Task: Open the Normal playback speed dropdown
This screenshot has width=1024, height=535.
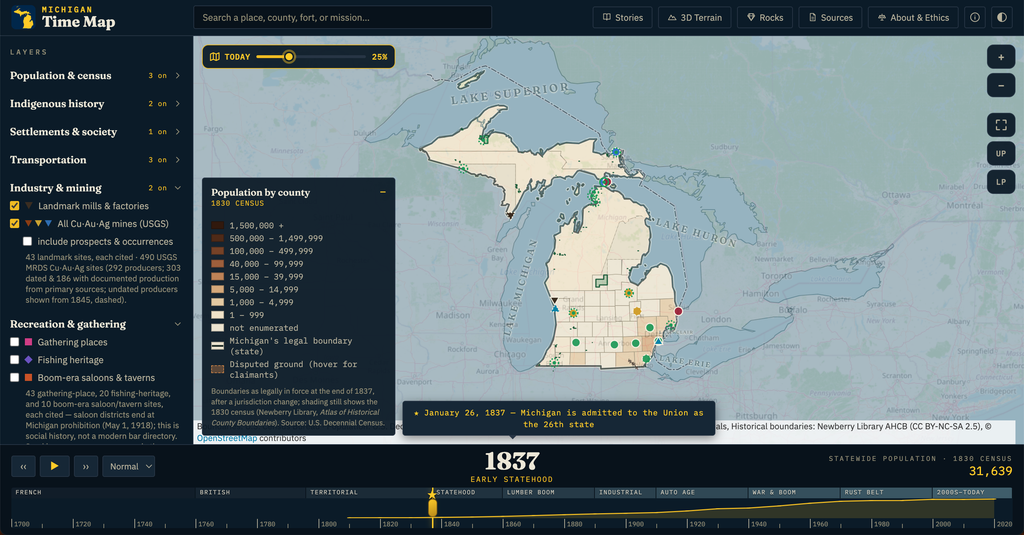Action: [x=129, y=466]
